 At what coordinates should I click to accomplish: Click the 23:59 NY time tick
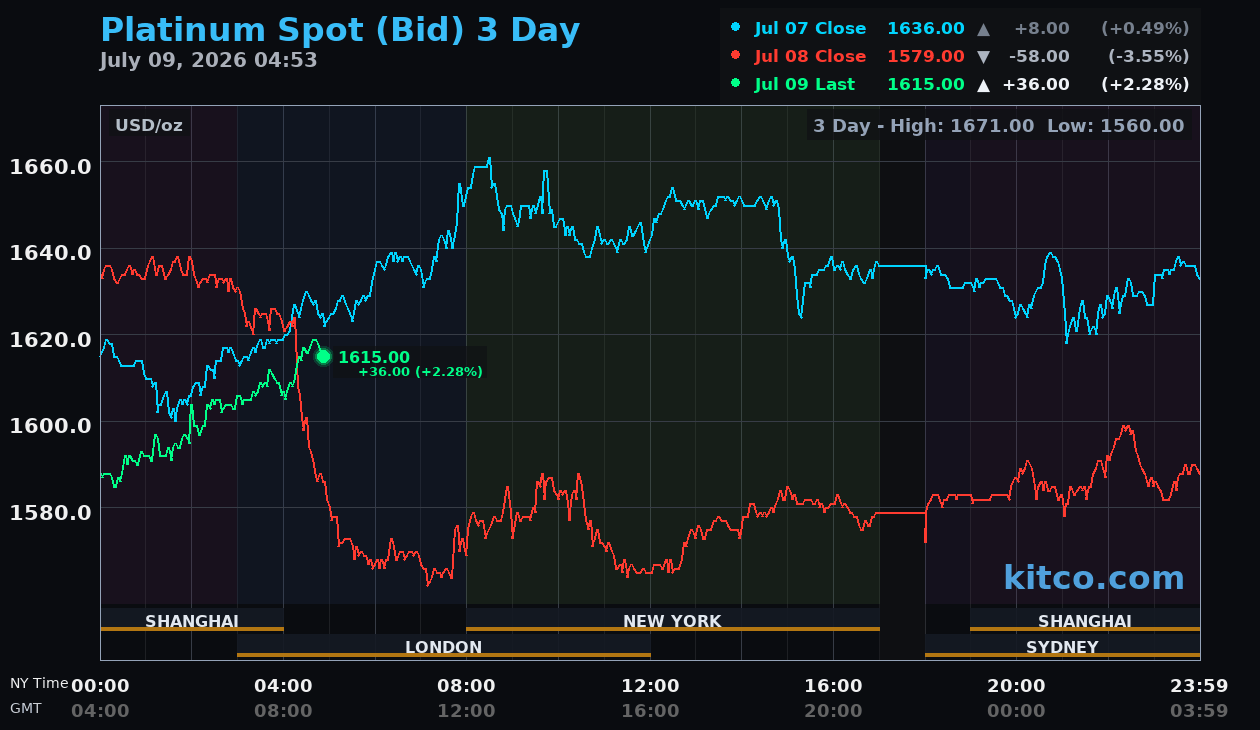(x=1199, y=686)
